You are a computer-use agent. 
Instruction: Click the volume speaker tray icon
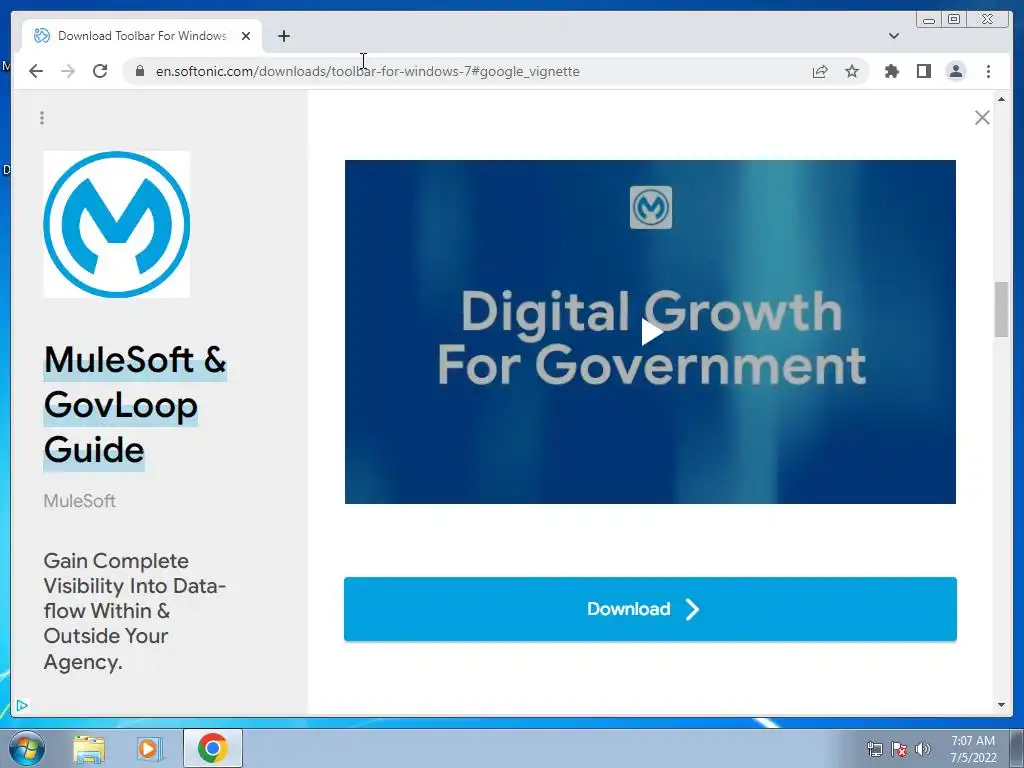923,749
